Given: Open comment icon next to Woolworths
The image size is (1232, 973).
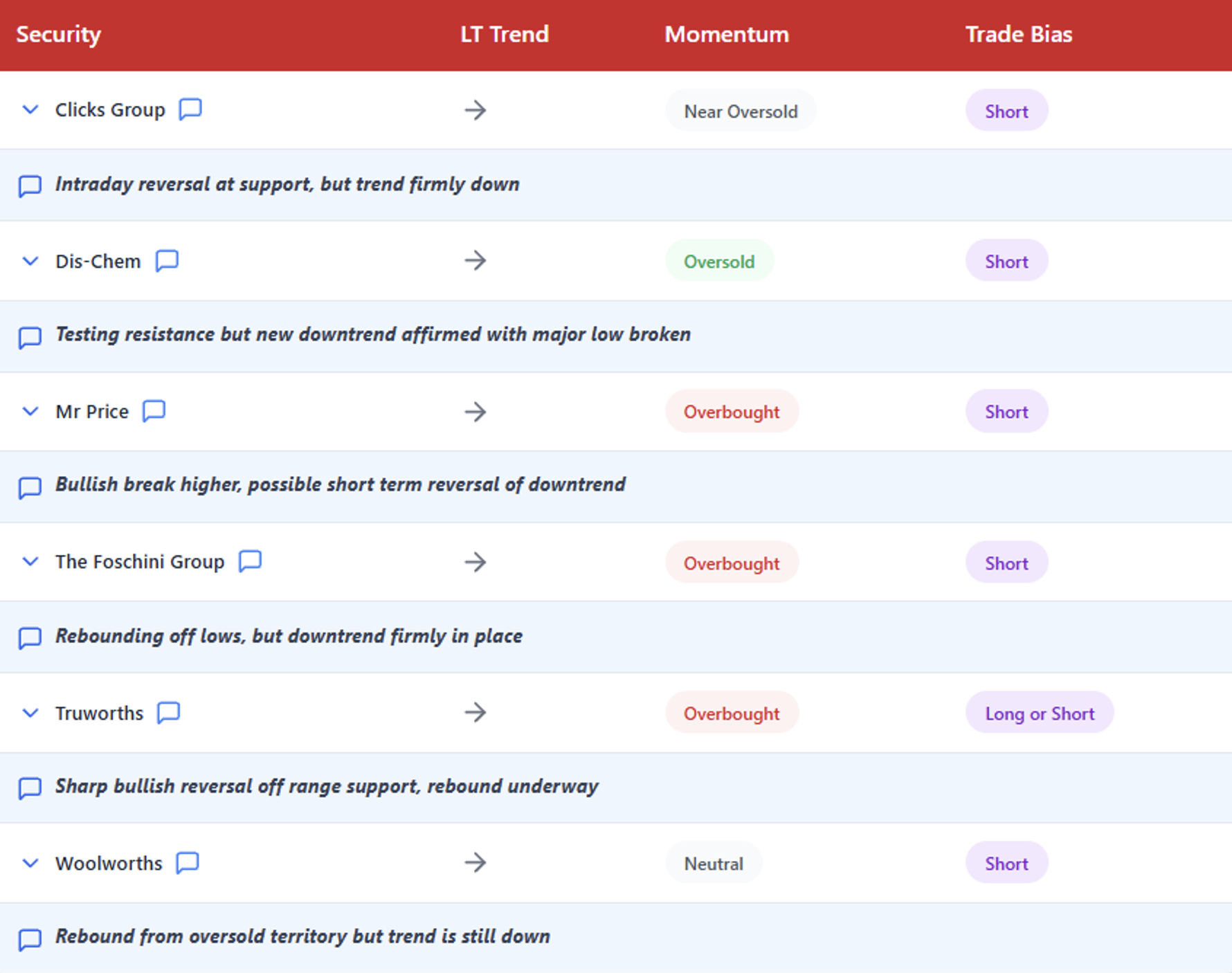Looking at the screenshot, I should (188, 863).
